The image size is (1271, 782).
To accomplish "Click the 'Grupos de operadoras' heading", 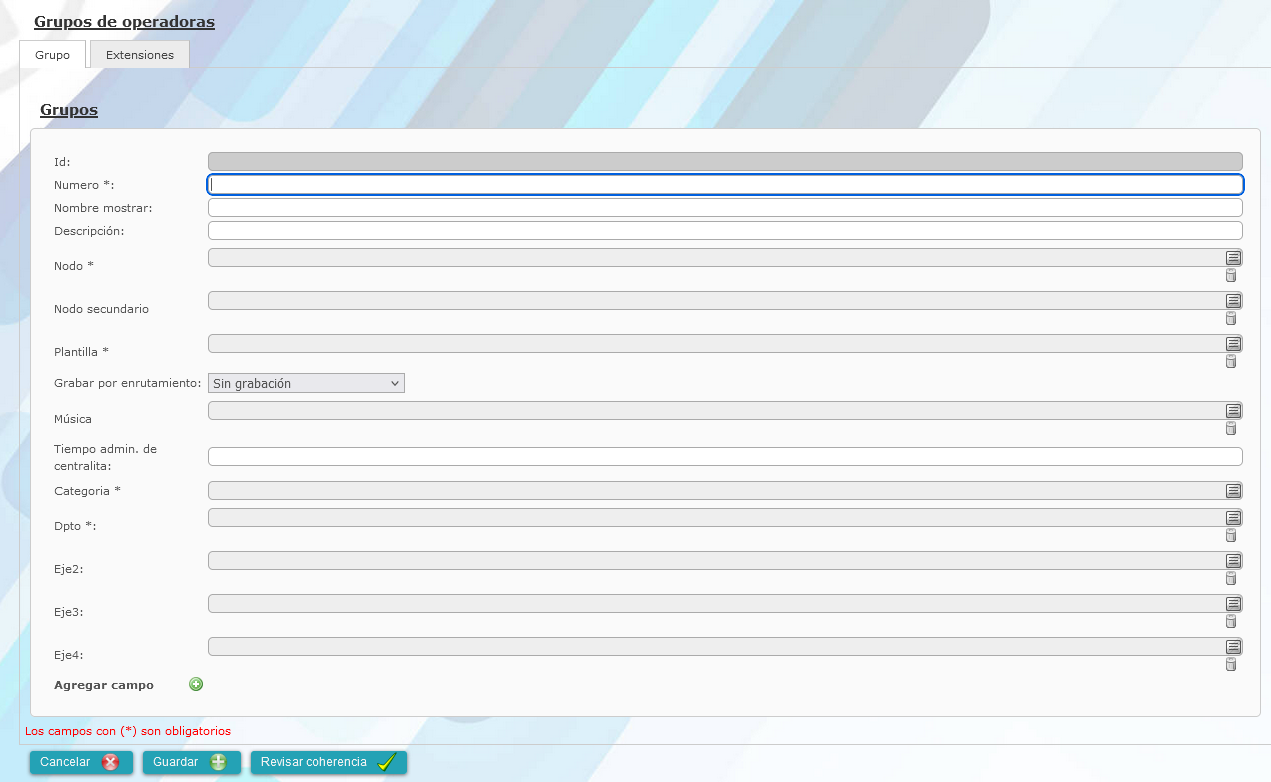I will point(125,21).
